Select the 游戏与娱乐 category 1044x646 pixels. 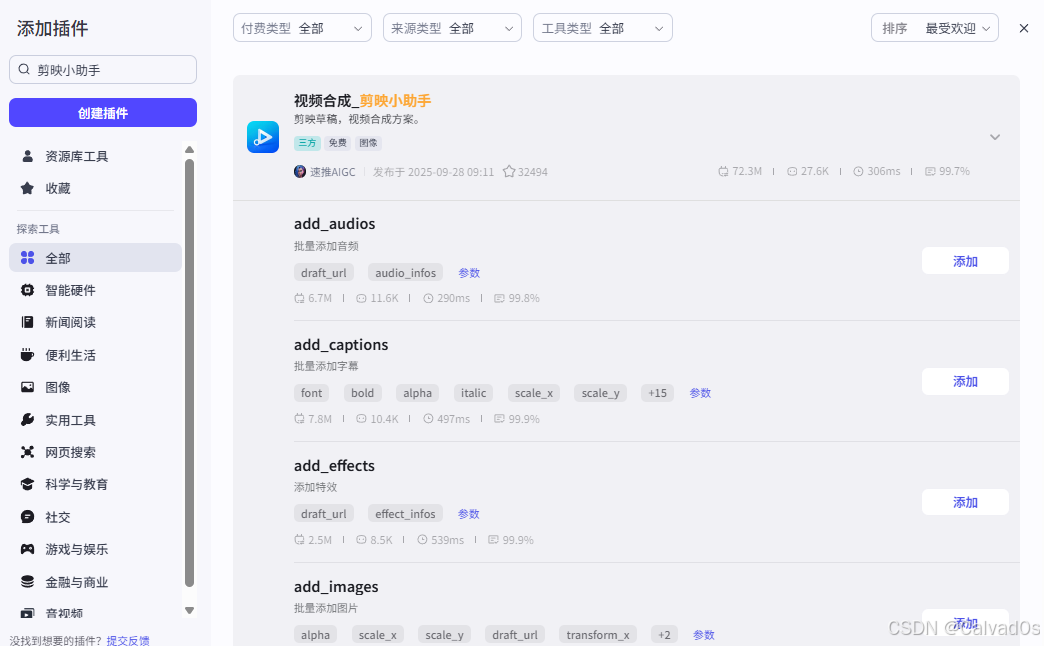(x=95, y=549)
